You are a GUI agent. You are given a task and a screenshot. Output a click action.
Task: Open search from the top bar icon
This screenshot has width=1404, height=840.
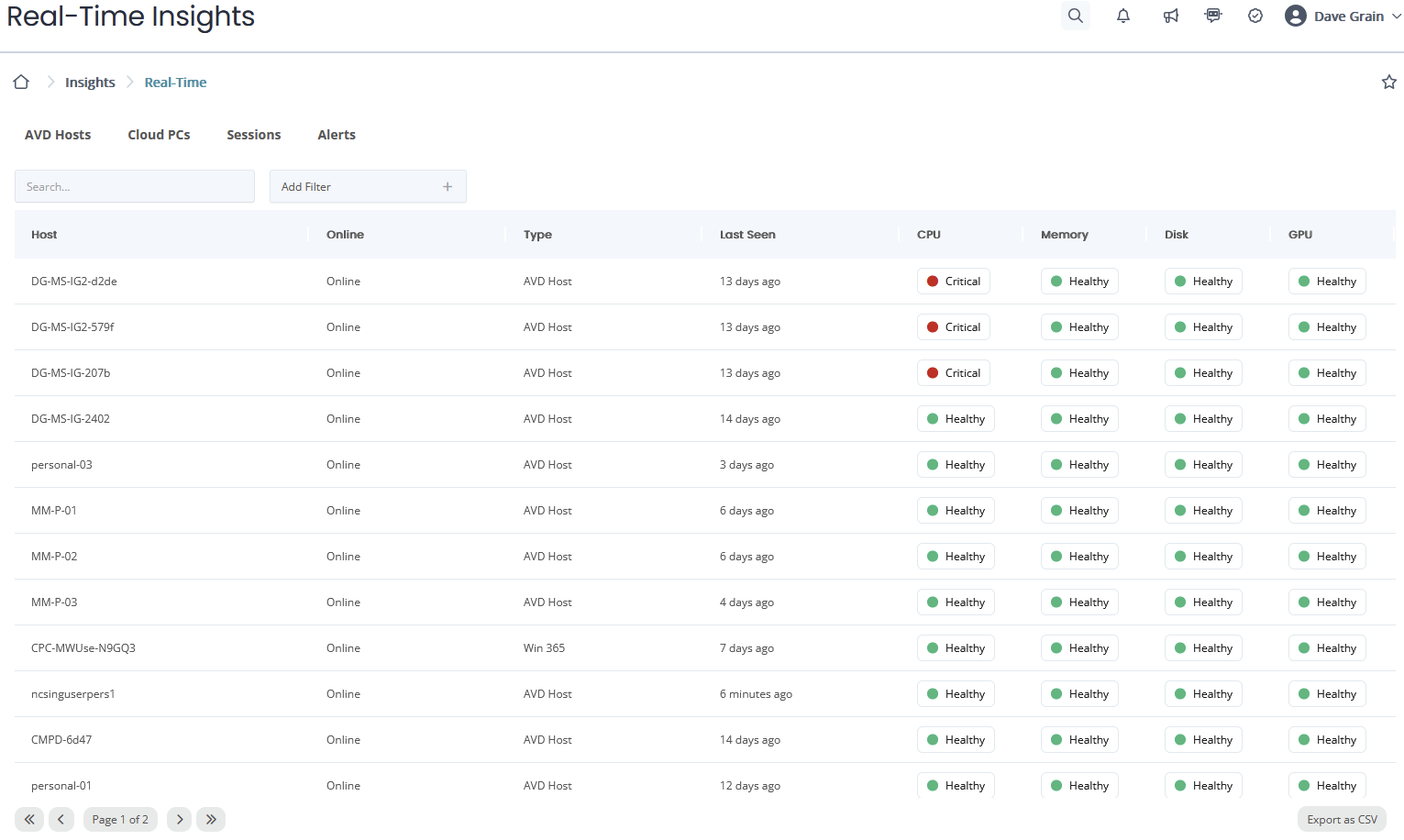click(x=1076, y=16)
